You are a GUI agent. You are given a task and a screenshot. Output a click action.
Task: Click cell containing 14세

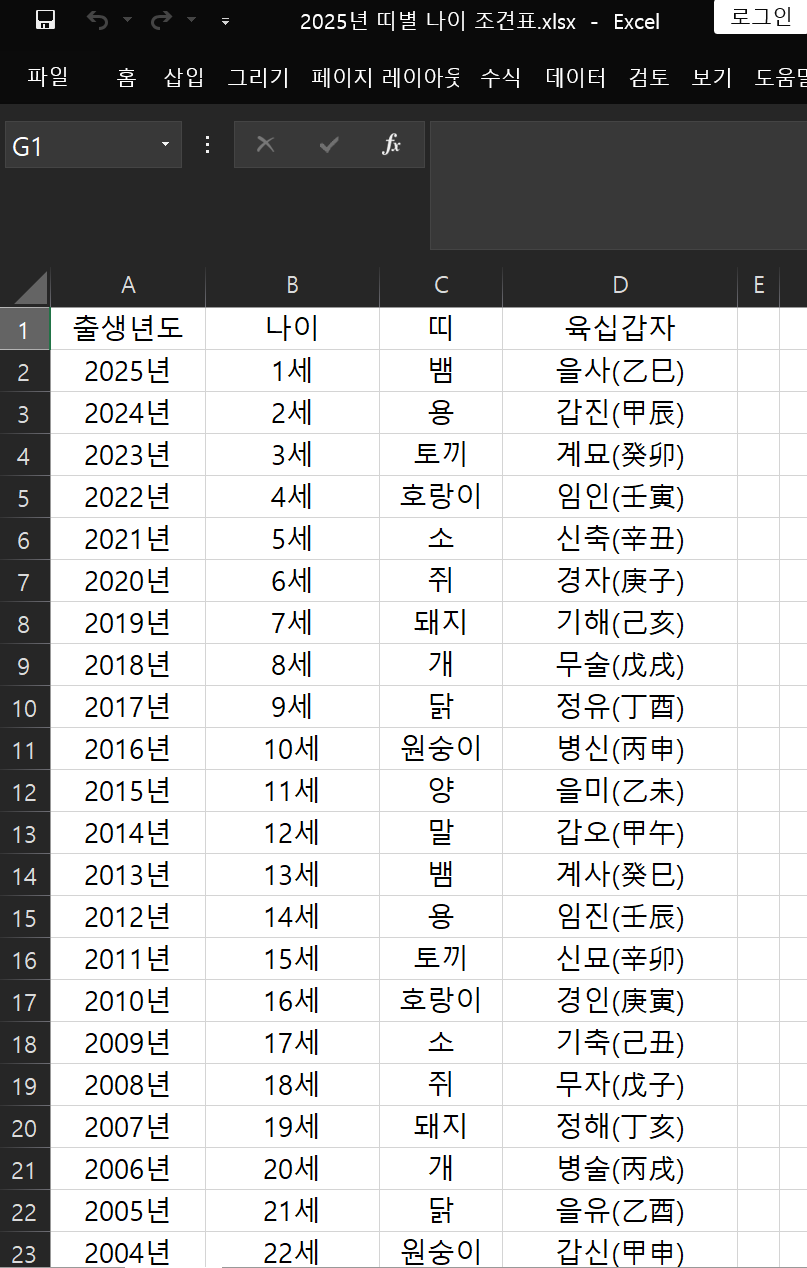pos(292,917)
